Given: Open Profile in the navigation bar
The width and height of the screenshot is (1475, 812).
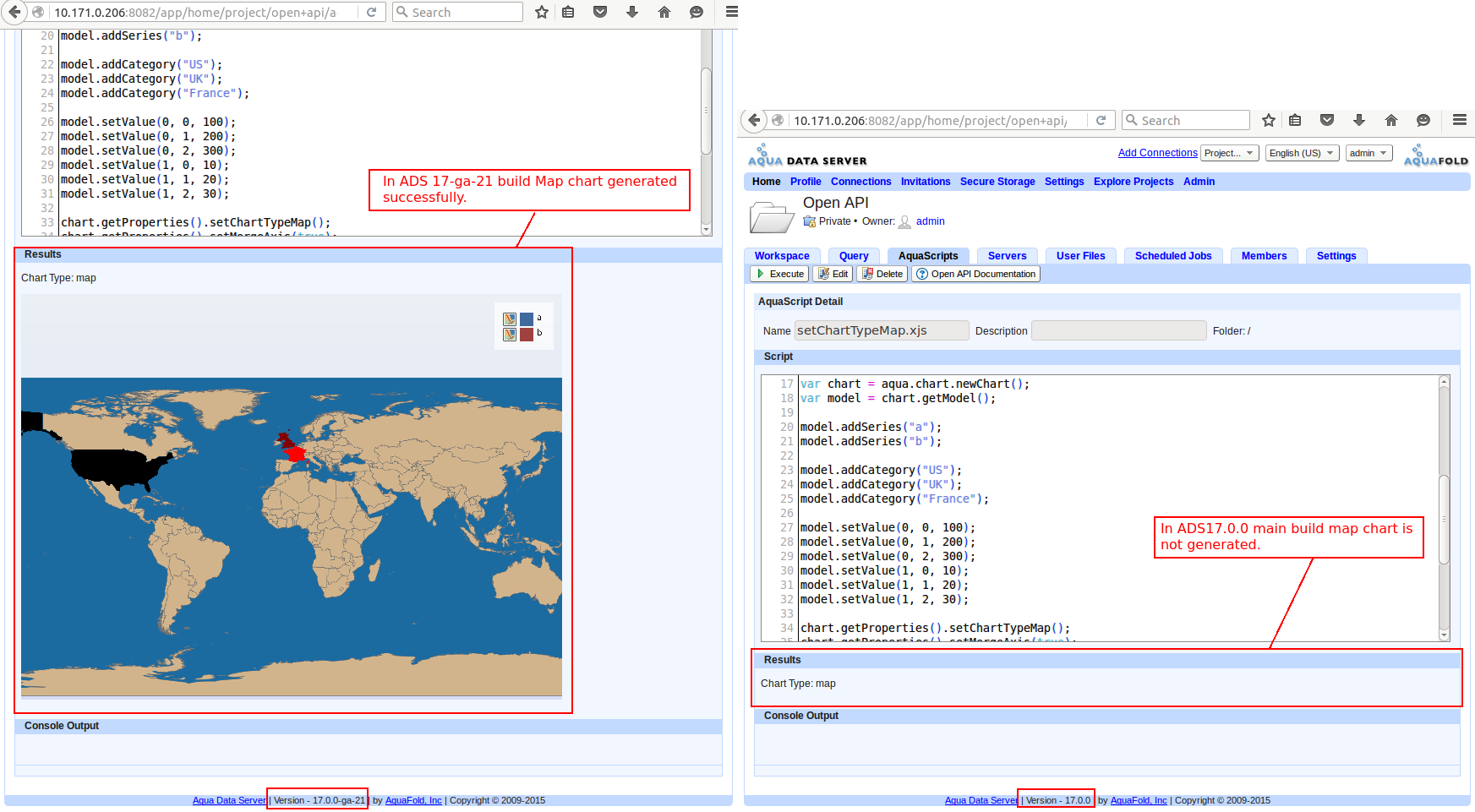Looking at the screenshot, I should pos(806,182).
